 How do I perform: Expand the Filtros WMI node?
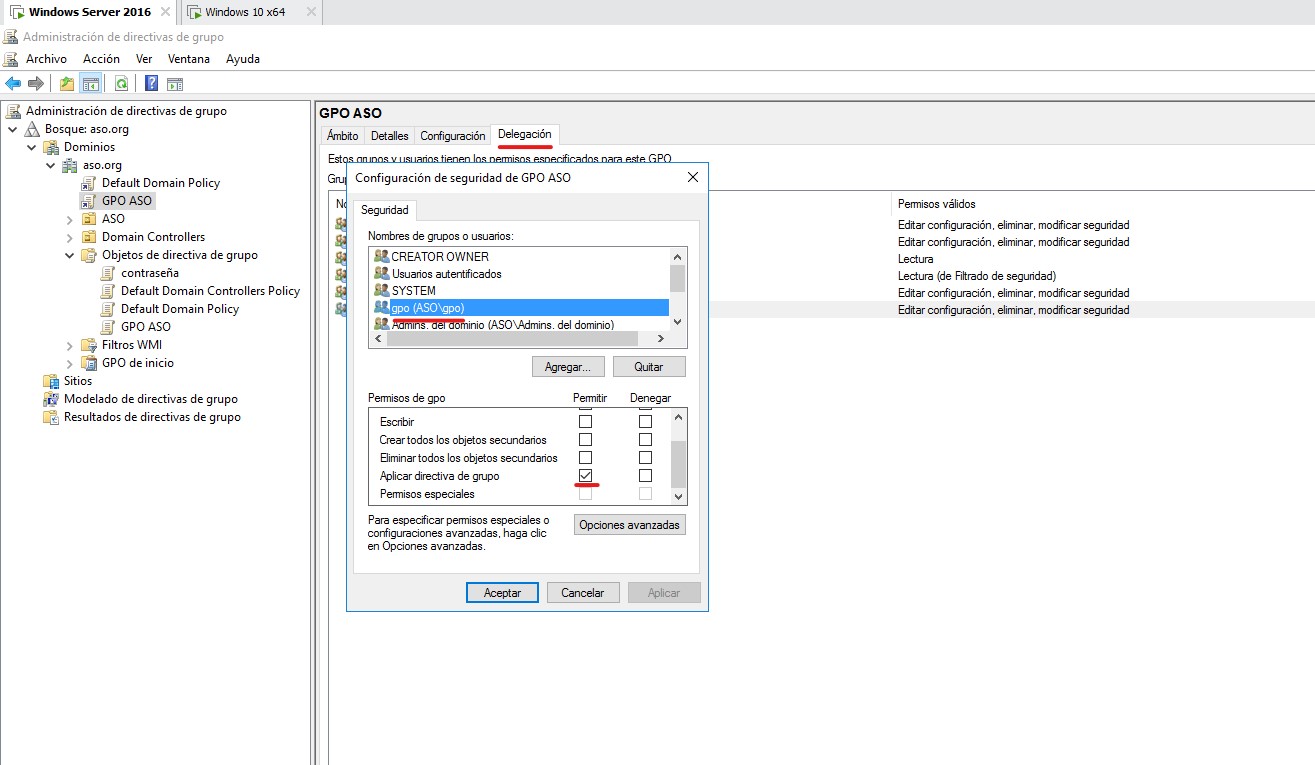(x=70, y=345)
